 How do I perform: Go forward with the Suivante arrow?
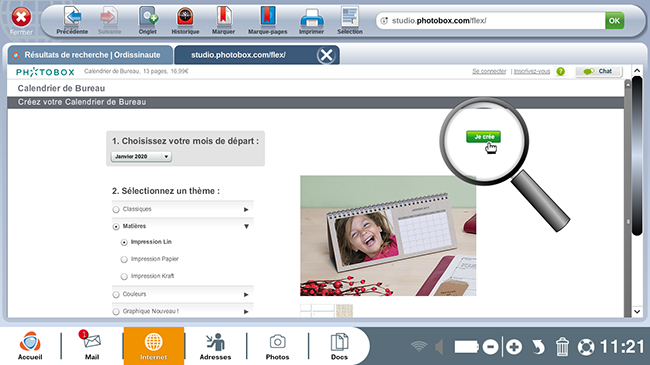pyautogui.click(x=109, y=21)
